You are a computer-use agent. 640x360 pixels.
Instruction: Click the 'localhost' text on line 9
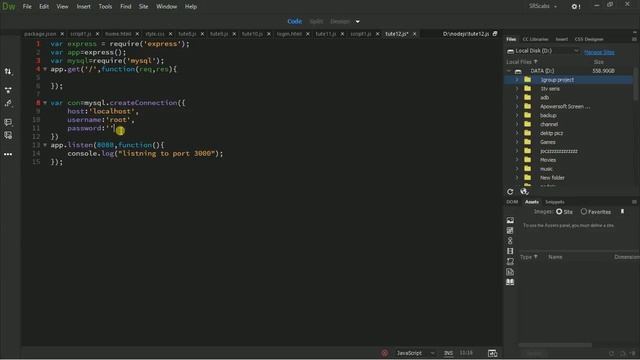(x=112, y=111)
